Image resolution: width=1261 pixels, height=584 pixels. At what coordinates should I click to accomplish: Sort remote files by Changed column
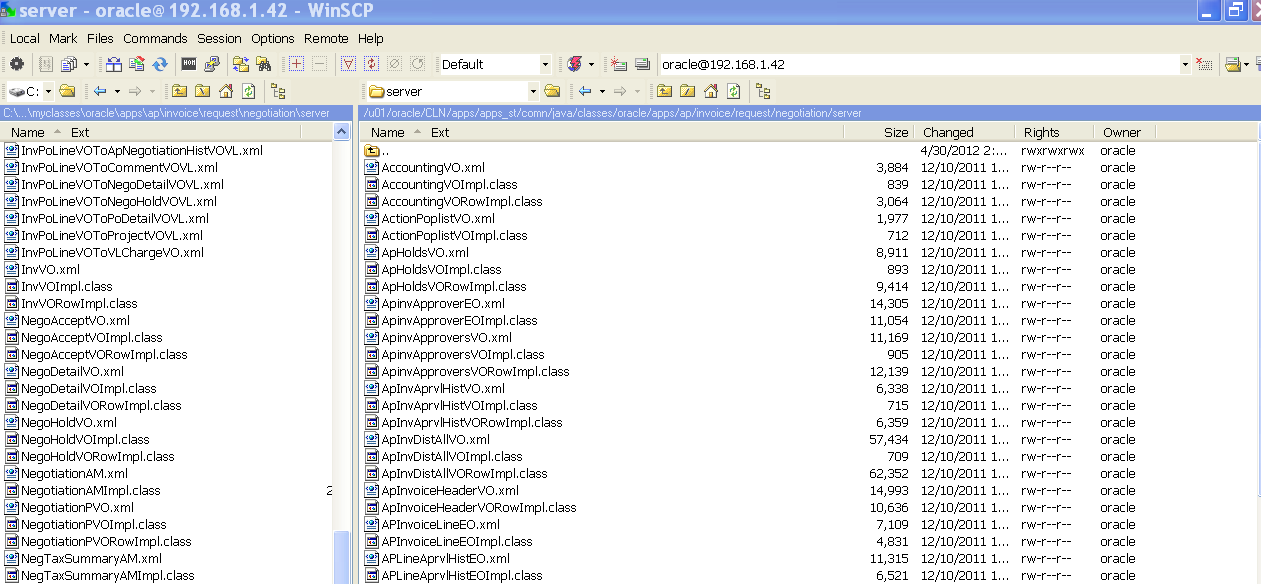pos(963,132)
